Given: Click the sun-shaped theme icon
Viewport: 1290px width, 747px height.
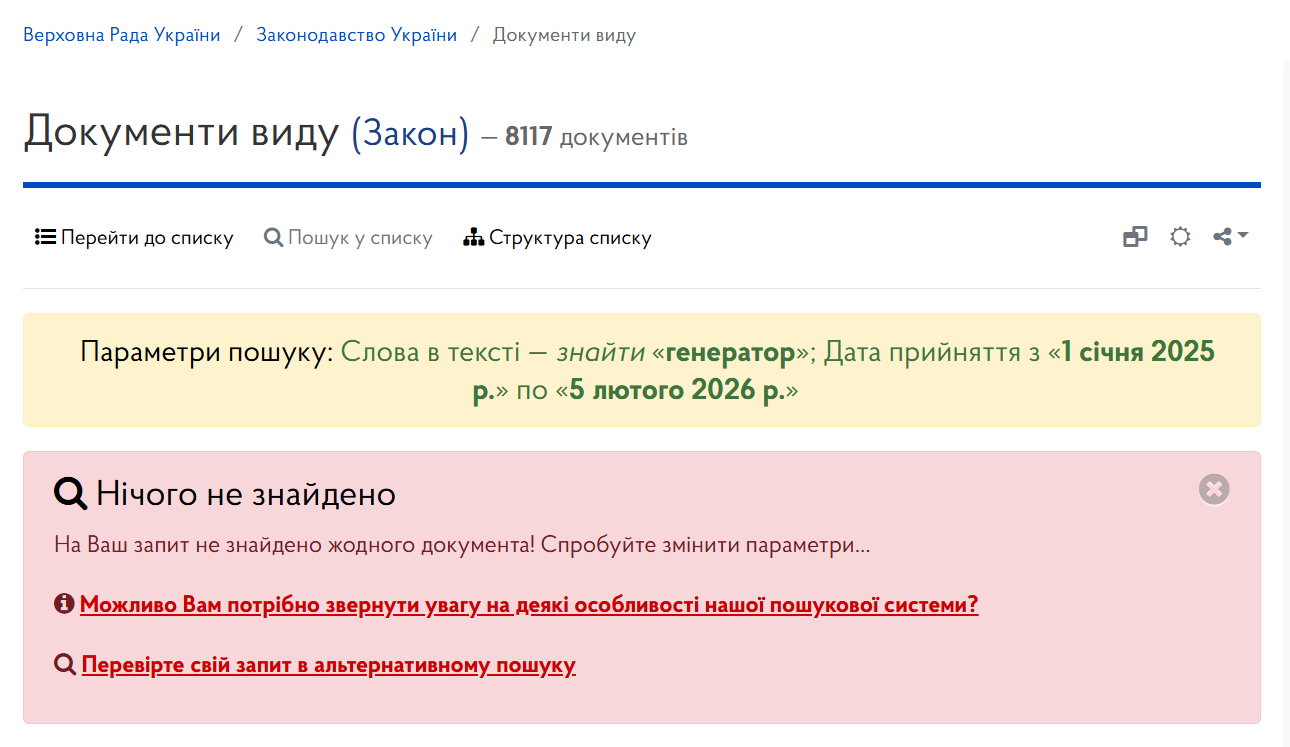Looking at the screenshot, I should [x=1180, y=237].
